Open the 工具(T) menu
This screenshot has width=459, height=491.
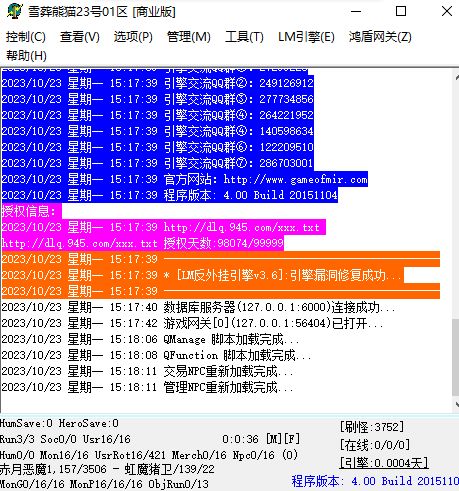244,37
